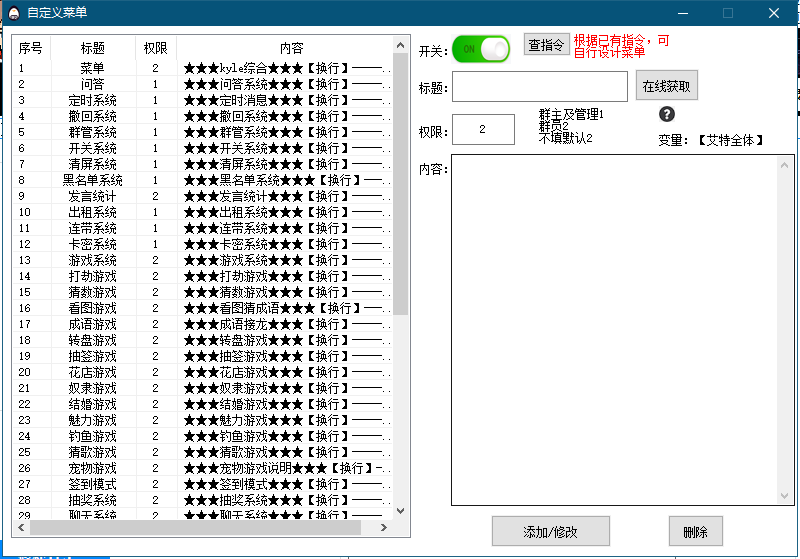Screen dimensions: 800x559
Task: Click the ★★★成语接龙★★★ content cell
Action: [x=285, y=324]
